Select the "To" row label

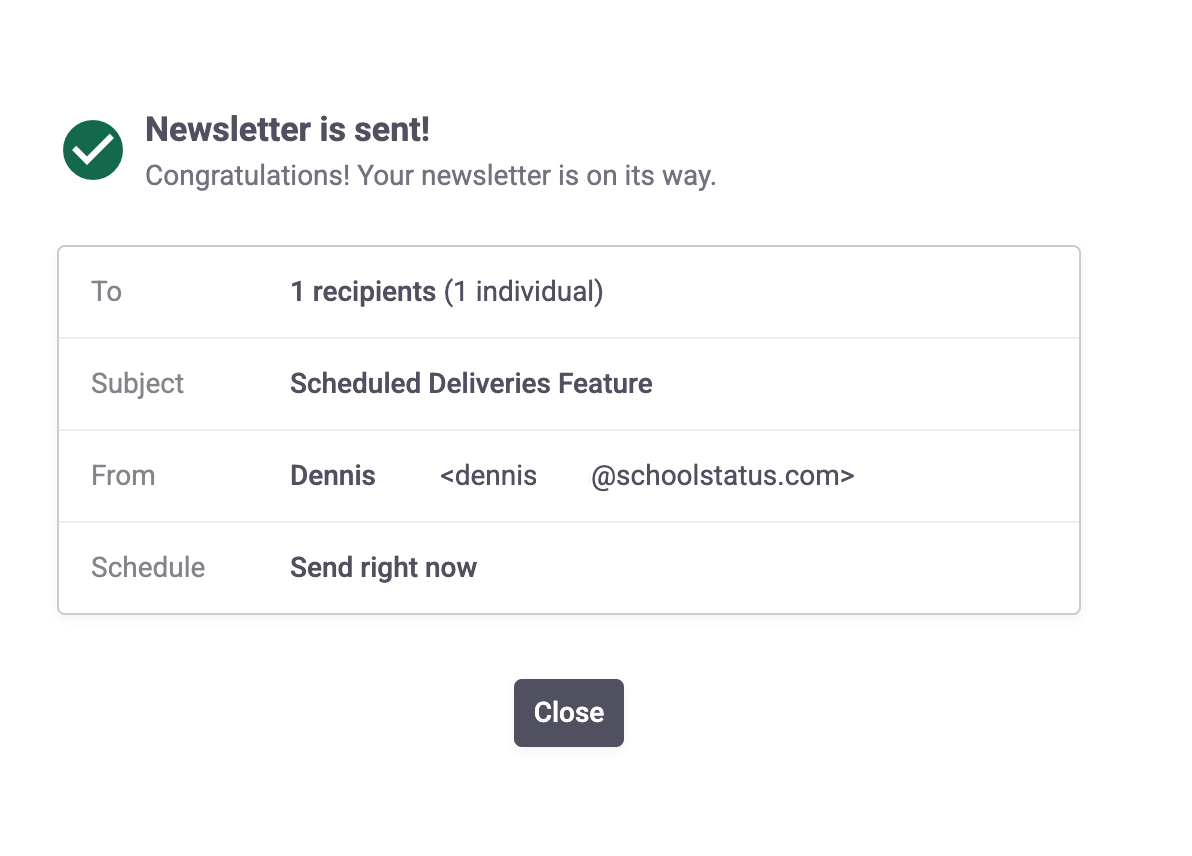click(x=106, y=292)
